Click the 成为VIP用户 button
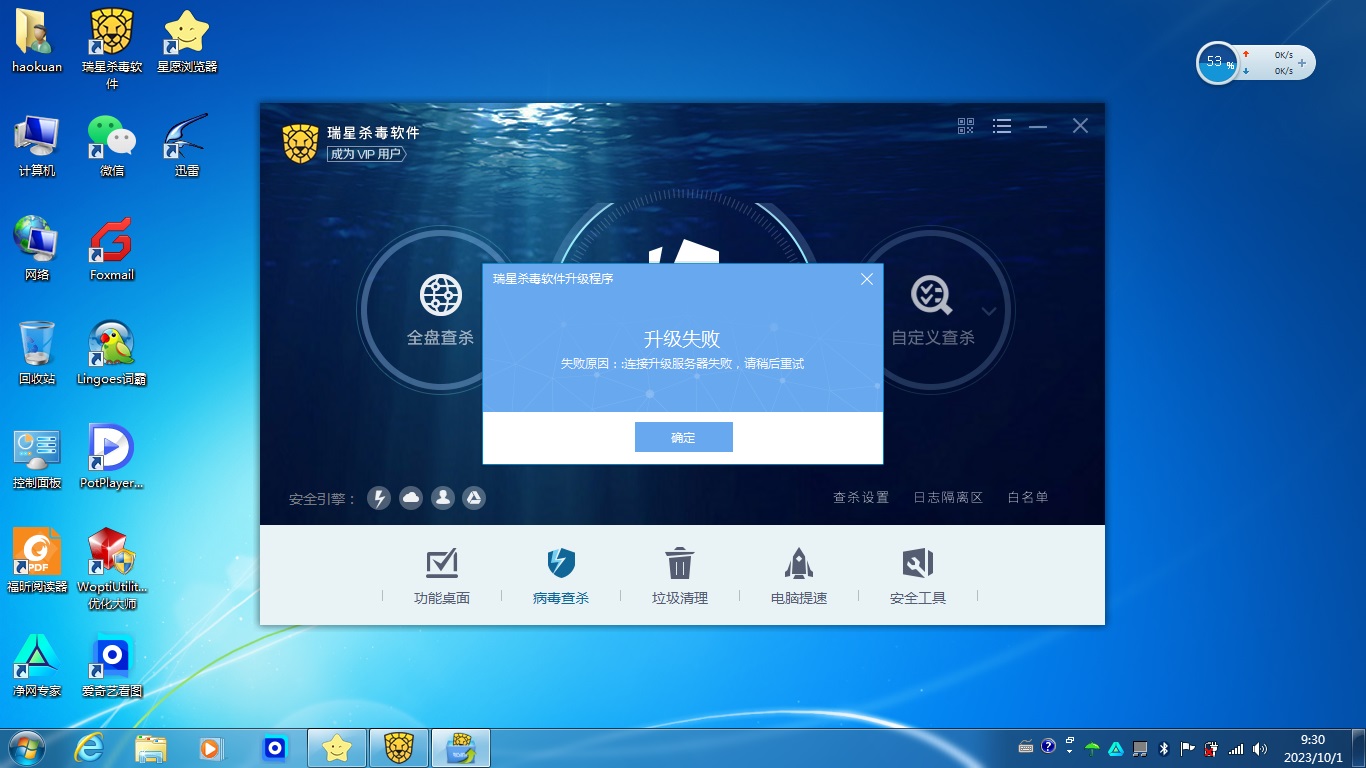The width and height of the screenshot is (1366, 768). pyautogui.click(x=366, y=154)
